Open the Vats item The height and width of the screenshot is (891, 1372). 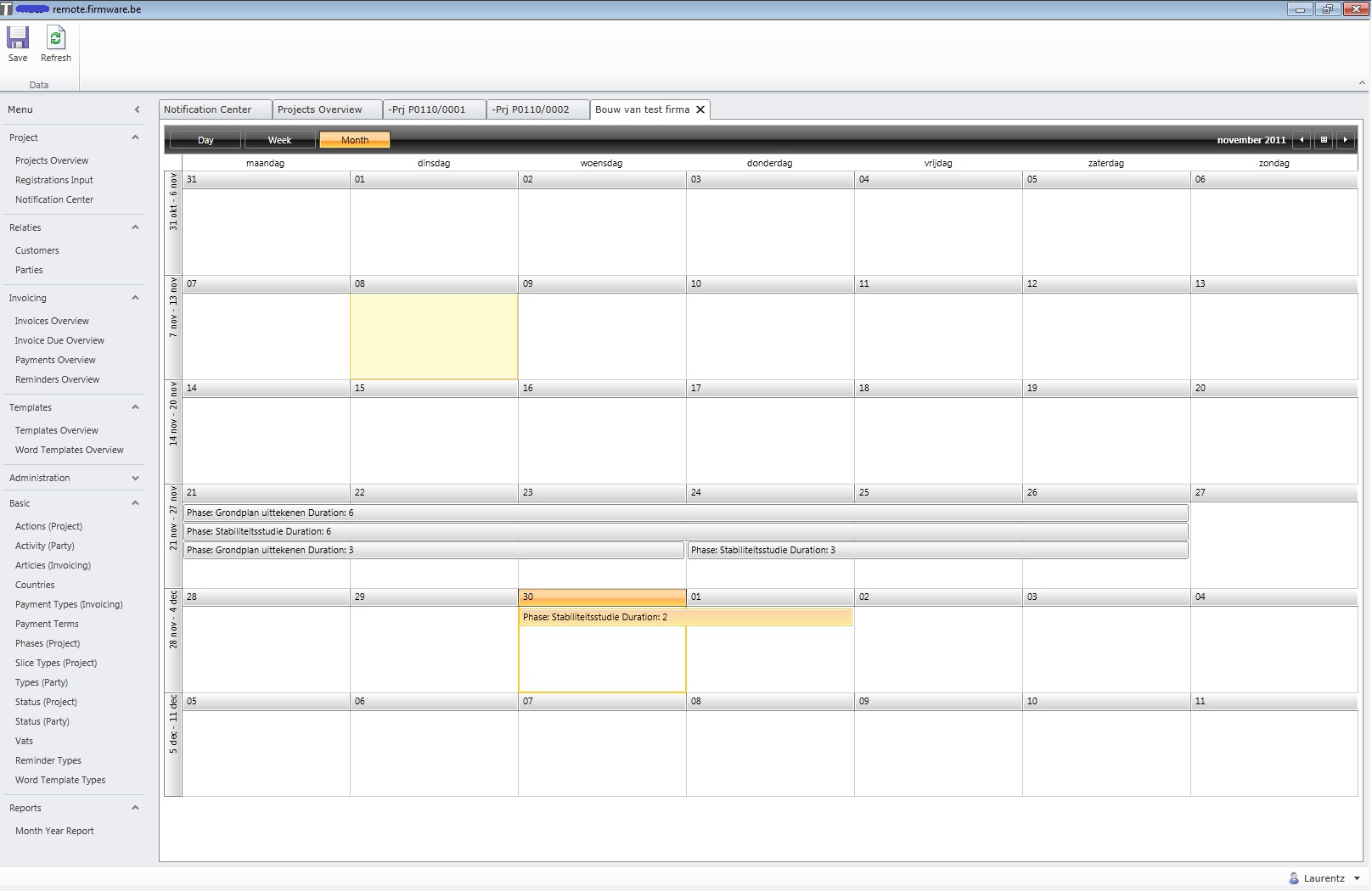(24, 741)
